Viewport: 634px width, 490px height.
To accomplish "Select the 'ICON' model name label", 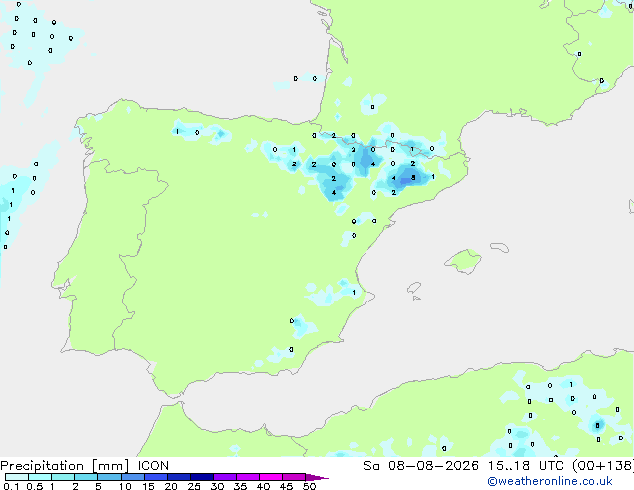I will click(153, 466).
